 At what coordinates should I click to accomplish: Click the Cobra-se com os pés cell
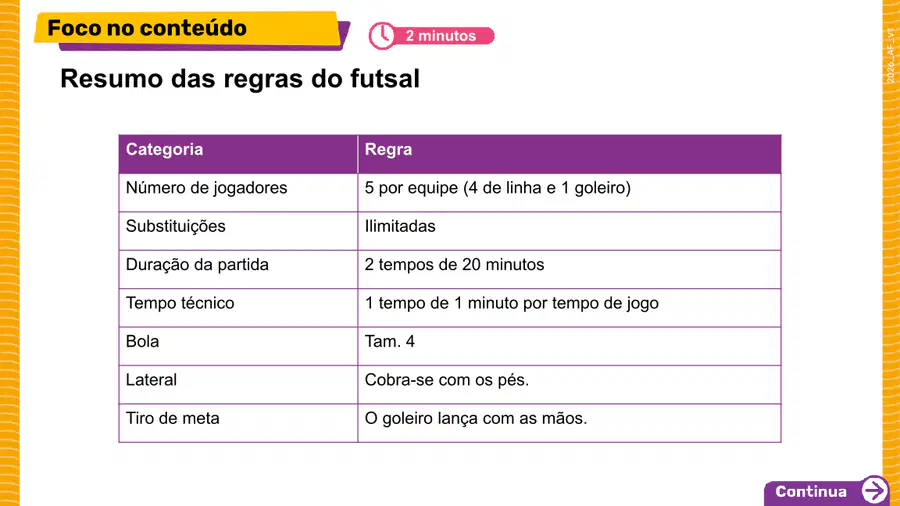[x=569, y=384]
